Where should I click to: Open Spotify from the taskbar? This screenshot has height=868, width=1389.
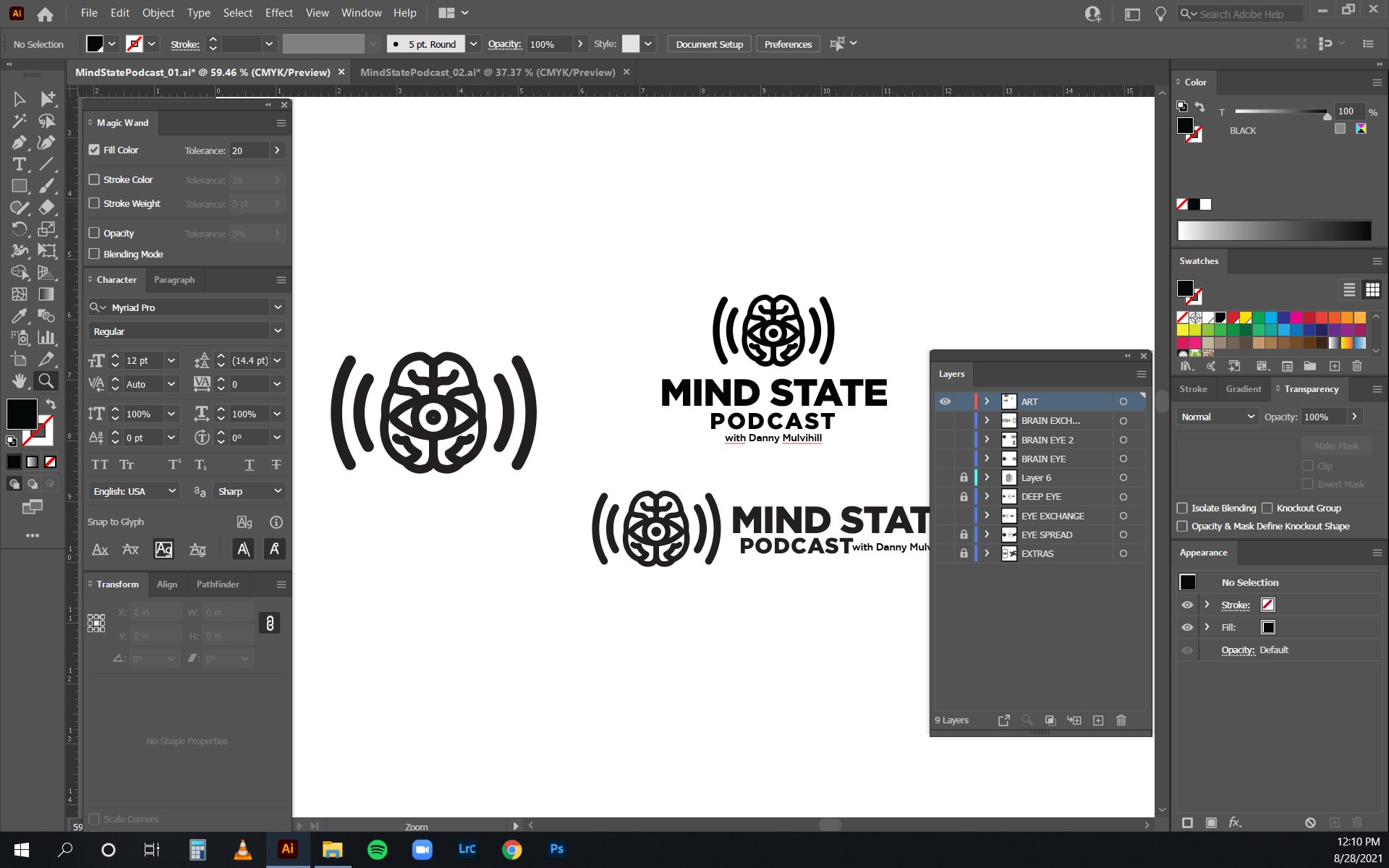click(378, 849)
